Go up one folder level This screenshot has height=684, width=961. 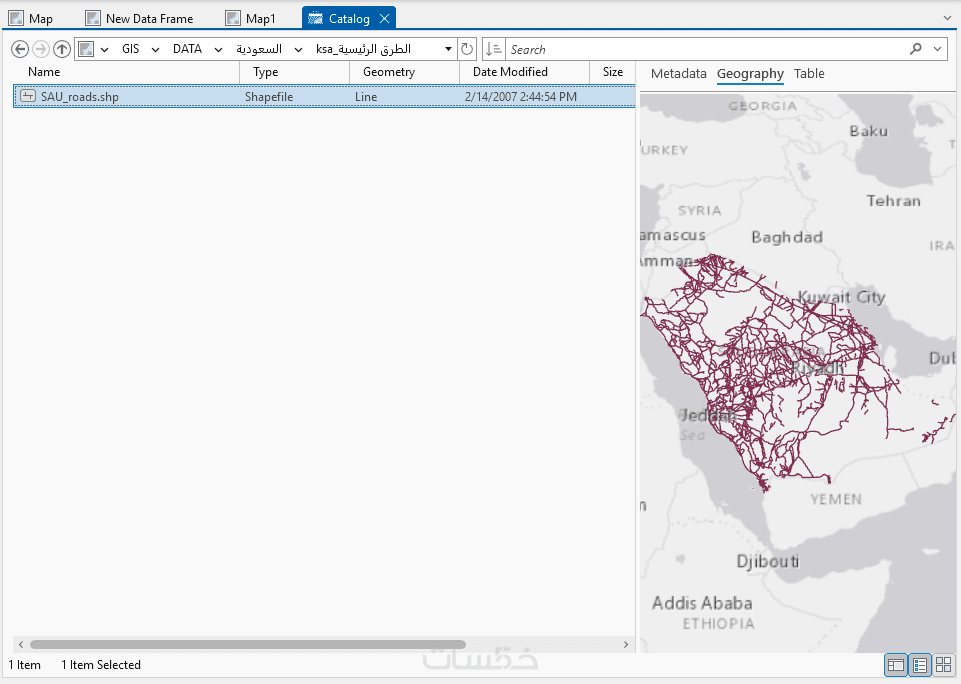(62, 49)
